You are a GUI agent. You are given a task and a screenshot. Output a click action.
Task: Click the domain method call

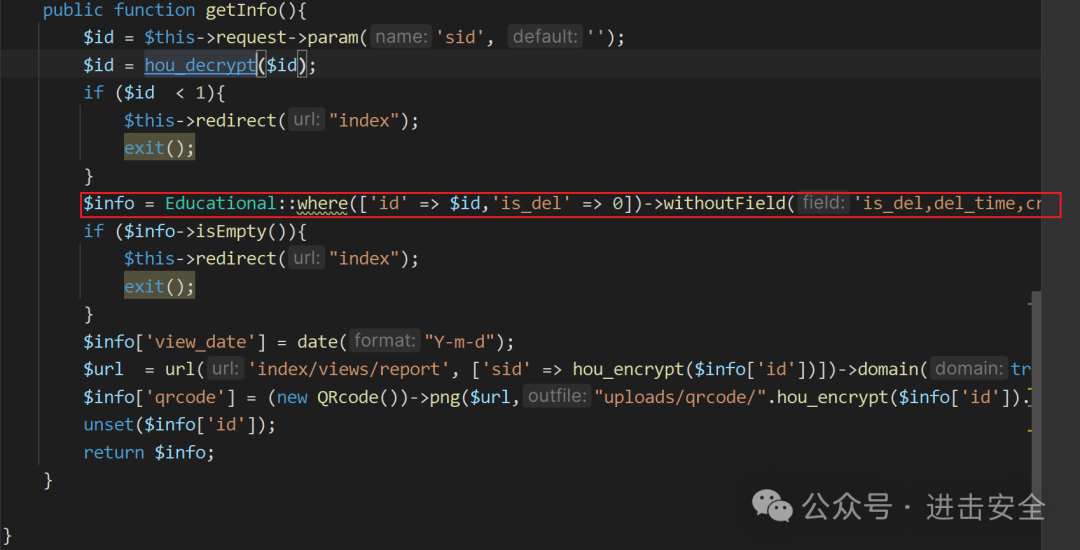pyautogui.click(x=888, y=369)
